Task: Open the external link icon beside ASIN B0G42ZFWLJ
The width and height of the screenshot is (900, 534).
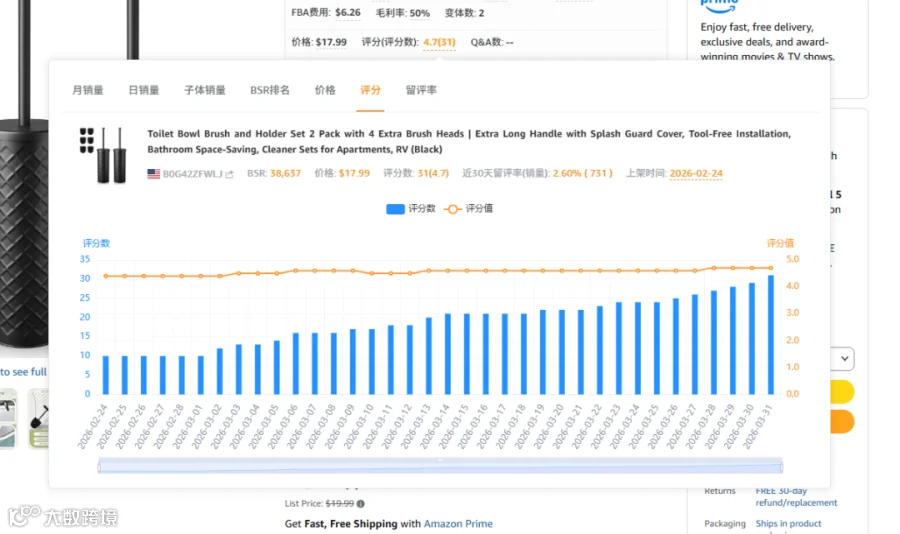Action: click(x=230, y=174)
